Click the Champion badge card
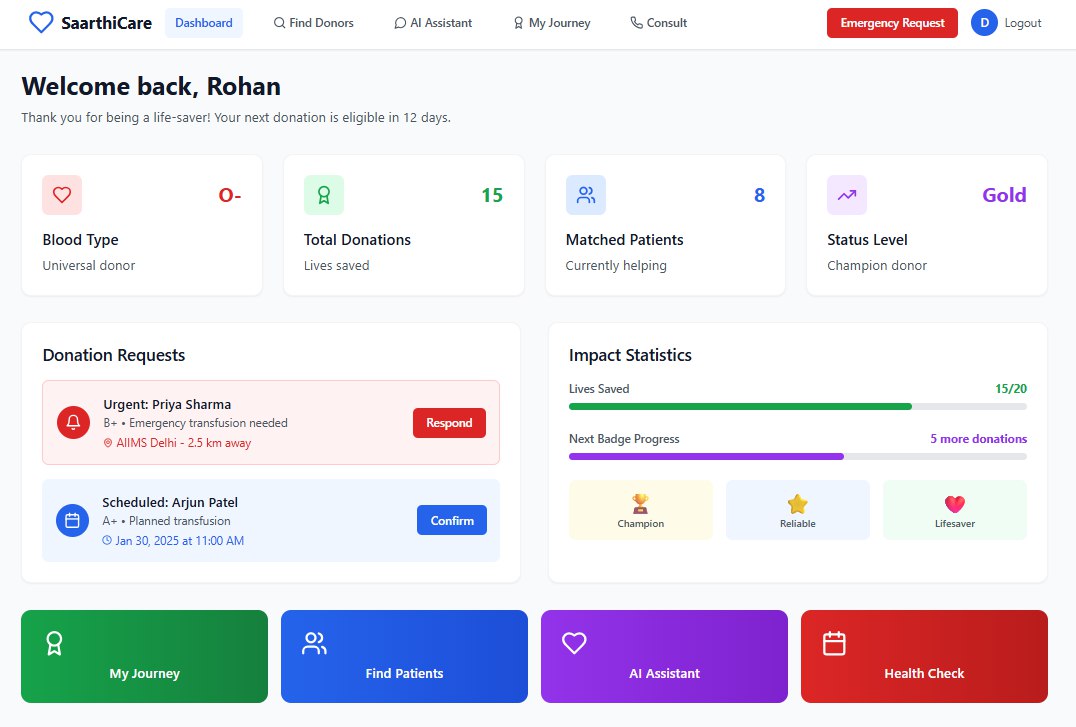Image resolution: width=1076 pixels, height=727 pixels. [x=640, y=509]
